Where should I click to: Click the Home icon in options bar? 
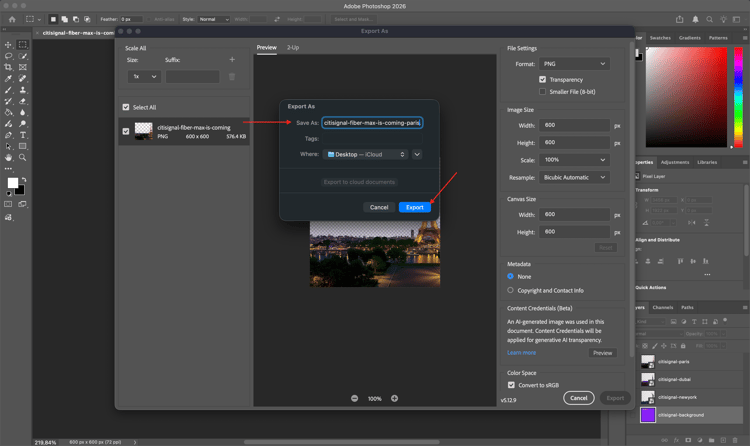coord(12,19)
